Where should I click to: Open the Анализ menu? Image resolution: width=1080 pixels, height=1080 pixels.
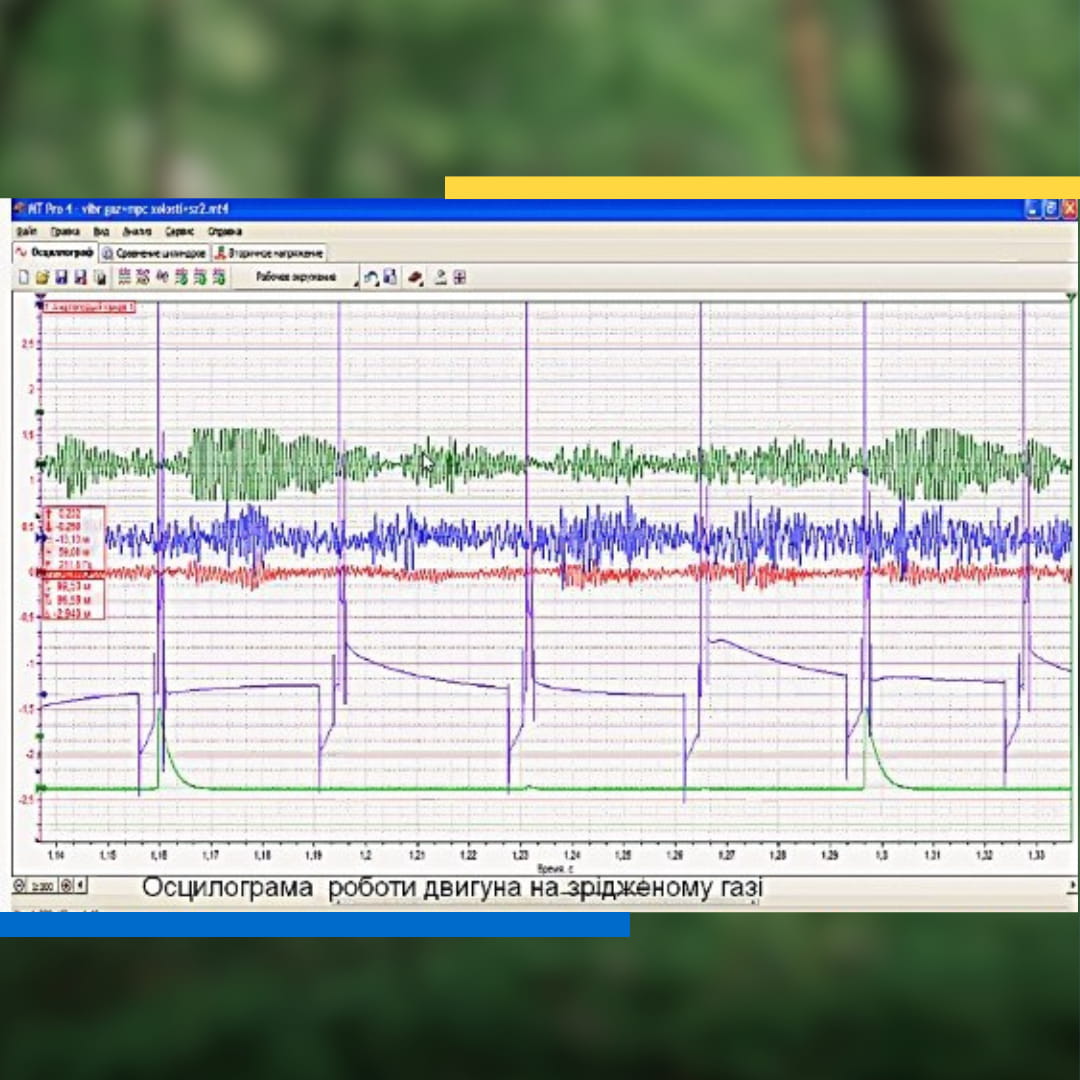pyautogui.click(x=137, y=231)
